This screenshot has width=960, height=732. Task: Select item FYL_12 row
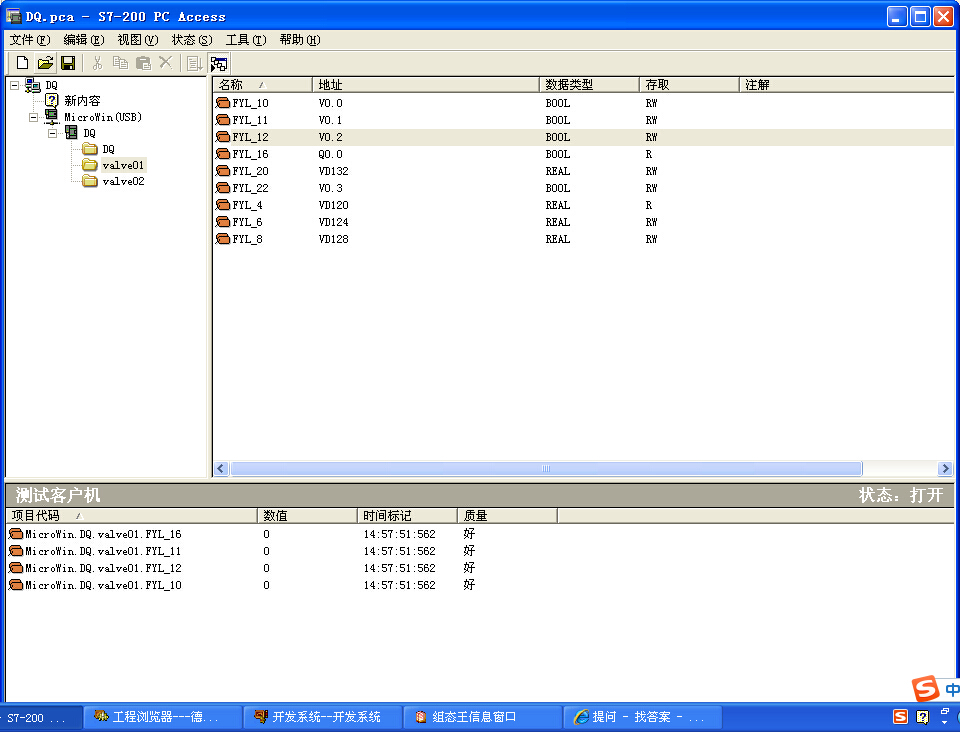583,137
